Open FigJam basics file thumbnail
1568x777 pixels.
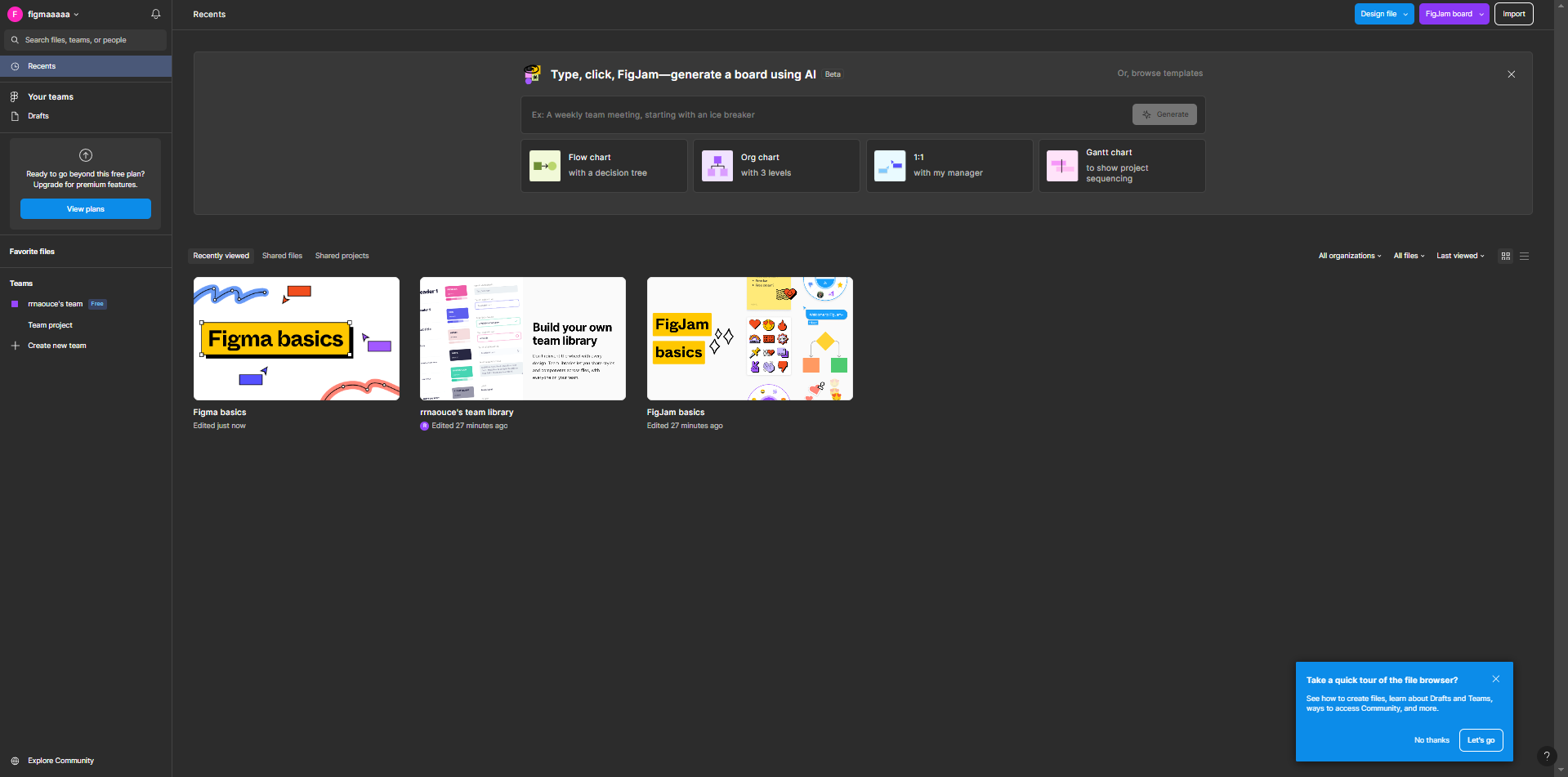(750, 338)
